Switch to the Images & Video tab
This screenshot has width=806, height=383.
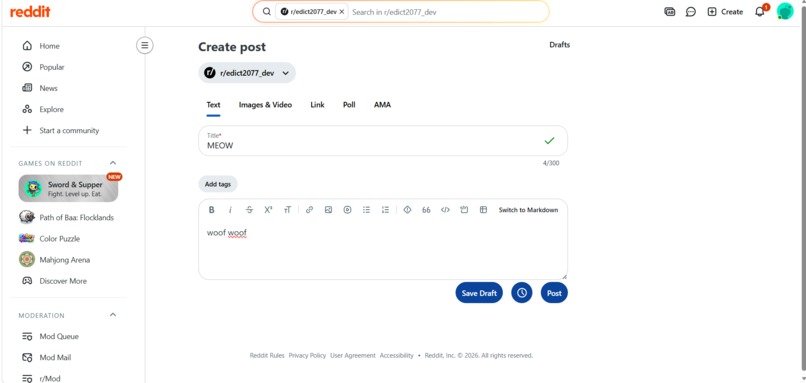pos(265,105)
